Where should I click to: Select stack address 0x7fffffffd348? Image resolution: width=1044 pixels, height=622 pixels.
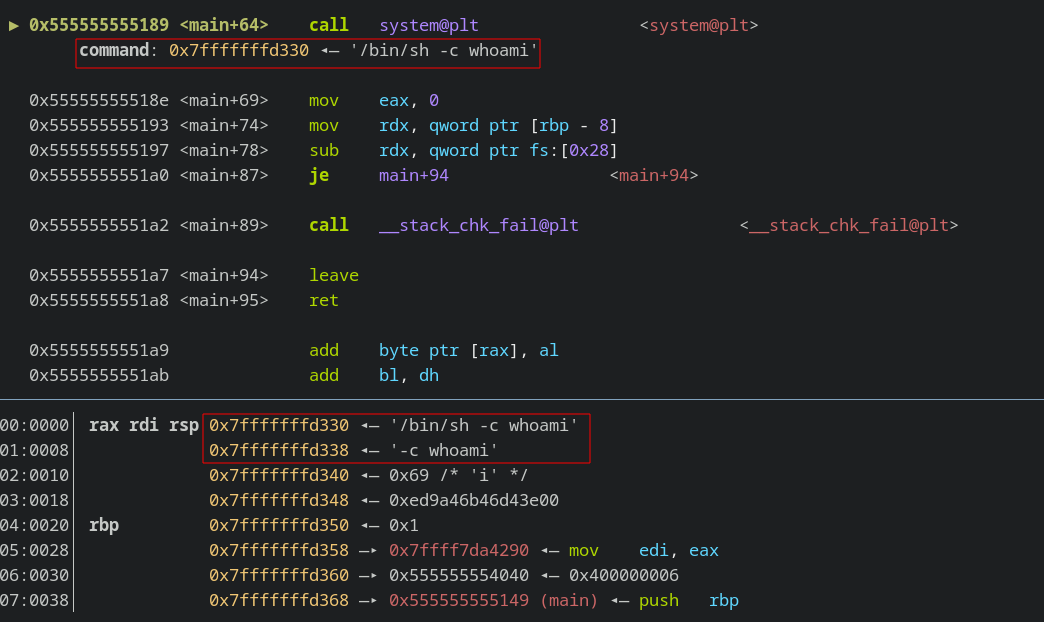pos(279,501)
